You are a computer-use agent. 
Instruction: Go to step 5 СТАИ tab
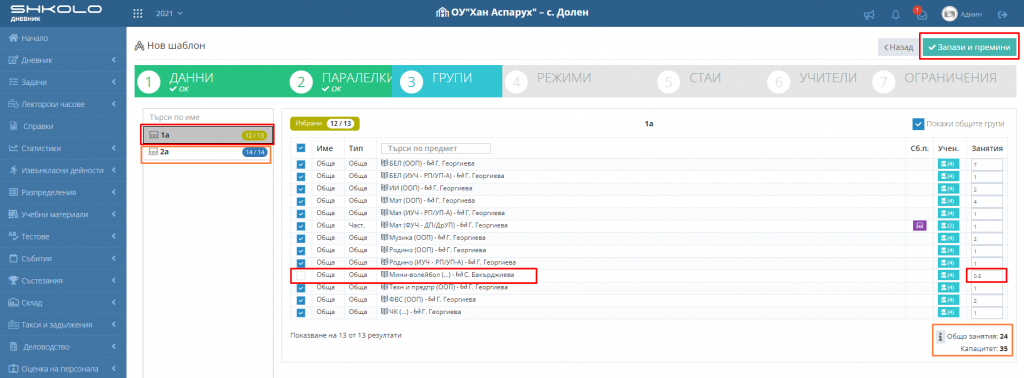(711, 81)
